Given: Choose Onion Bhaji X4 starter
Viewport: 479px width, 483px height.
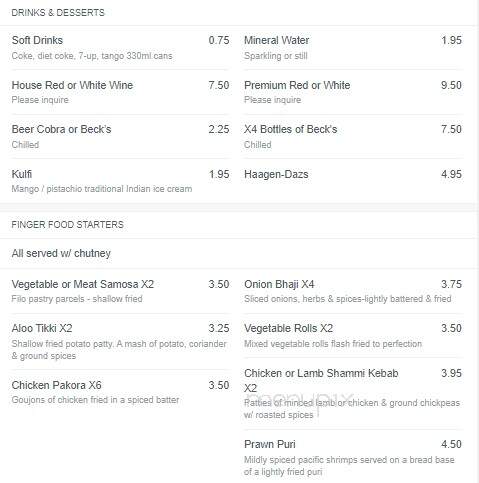Looking at the screenshot, I should point(353,291).
